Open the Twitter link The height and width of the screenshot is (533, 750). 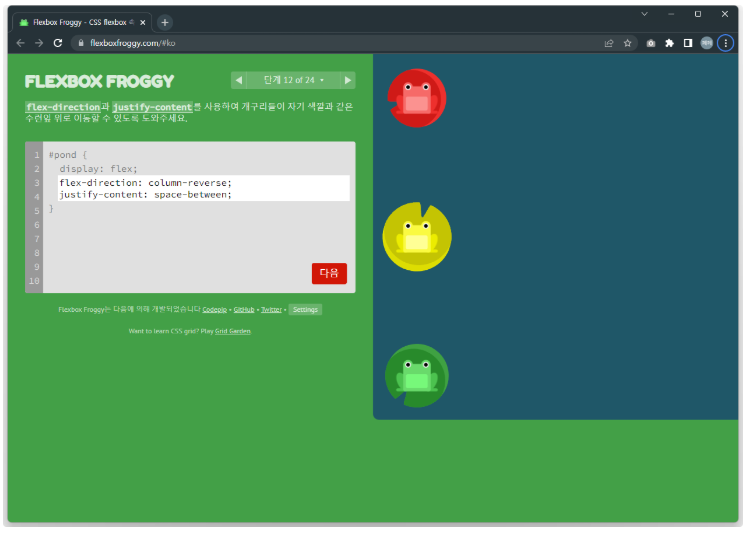click(x=271, y=310)
